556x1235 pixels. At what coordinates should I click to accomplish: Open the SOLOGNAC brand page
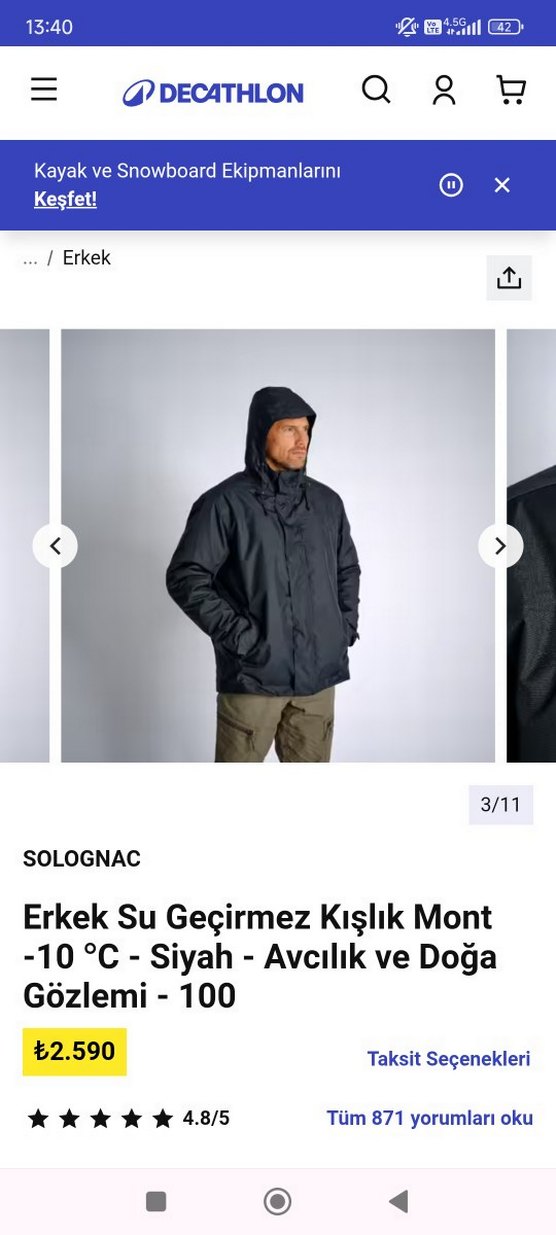[82, 859]
